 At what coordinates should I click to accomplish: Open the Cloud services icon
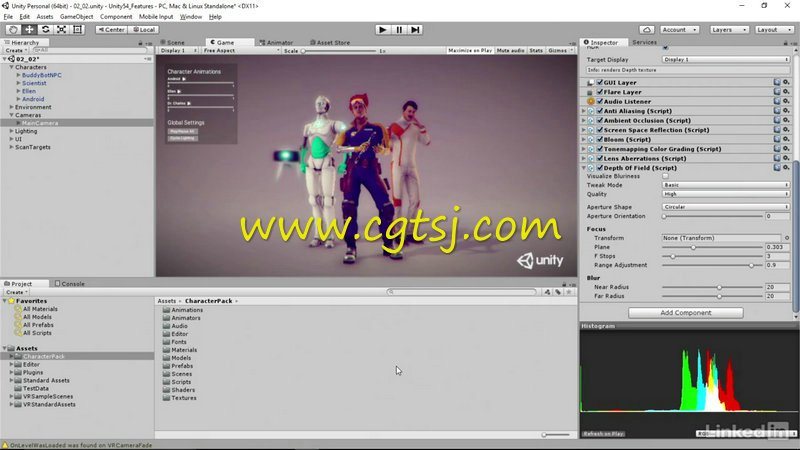[x=646, y=30]
